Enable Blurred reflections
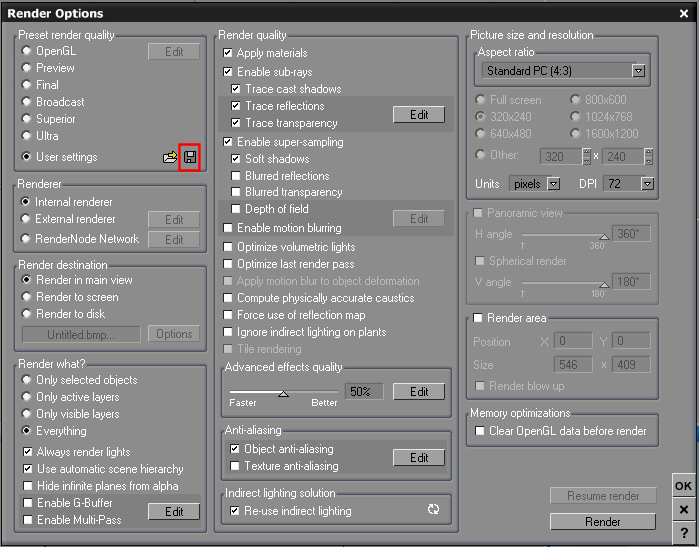 tap(236, 176)
